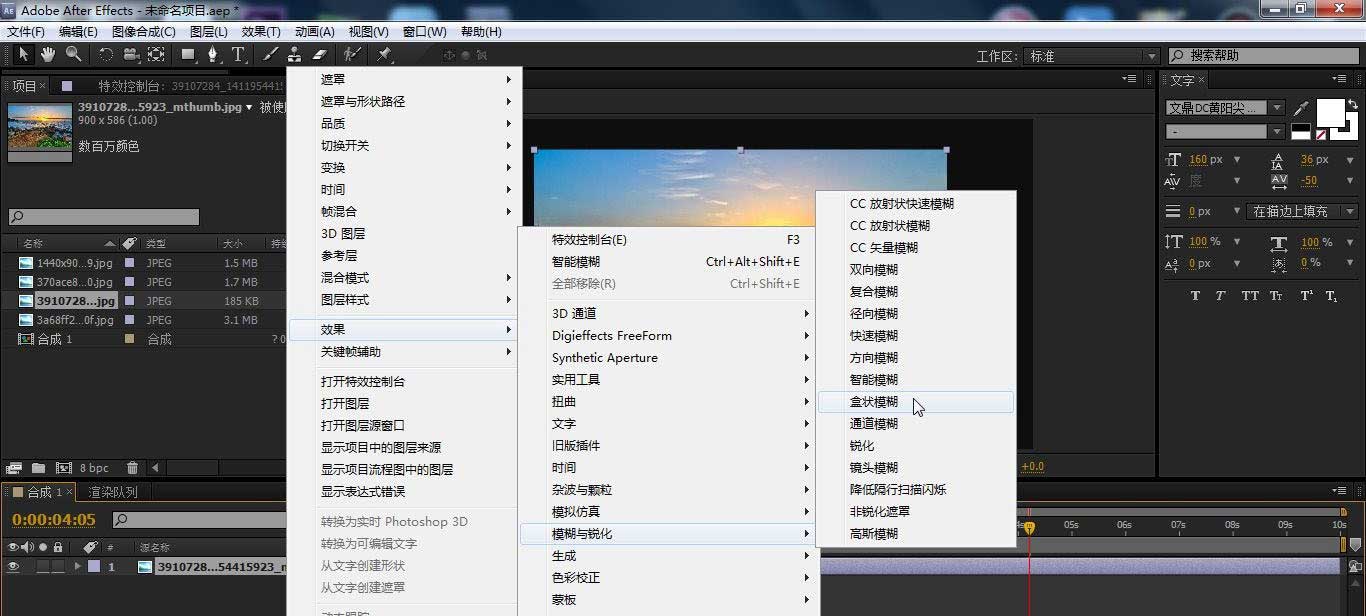Pick the eyedropper in the Character panel
The image size is (1366, 616).
pos(1301,106)
